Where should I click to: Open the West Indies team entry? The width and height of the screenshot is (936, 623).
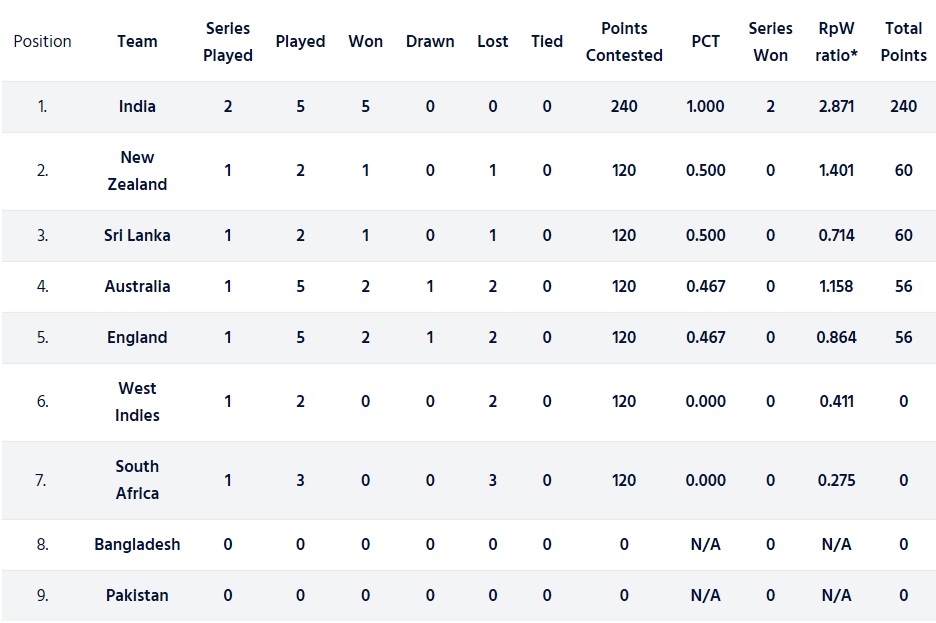(137, 401)
